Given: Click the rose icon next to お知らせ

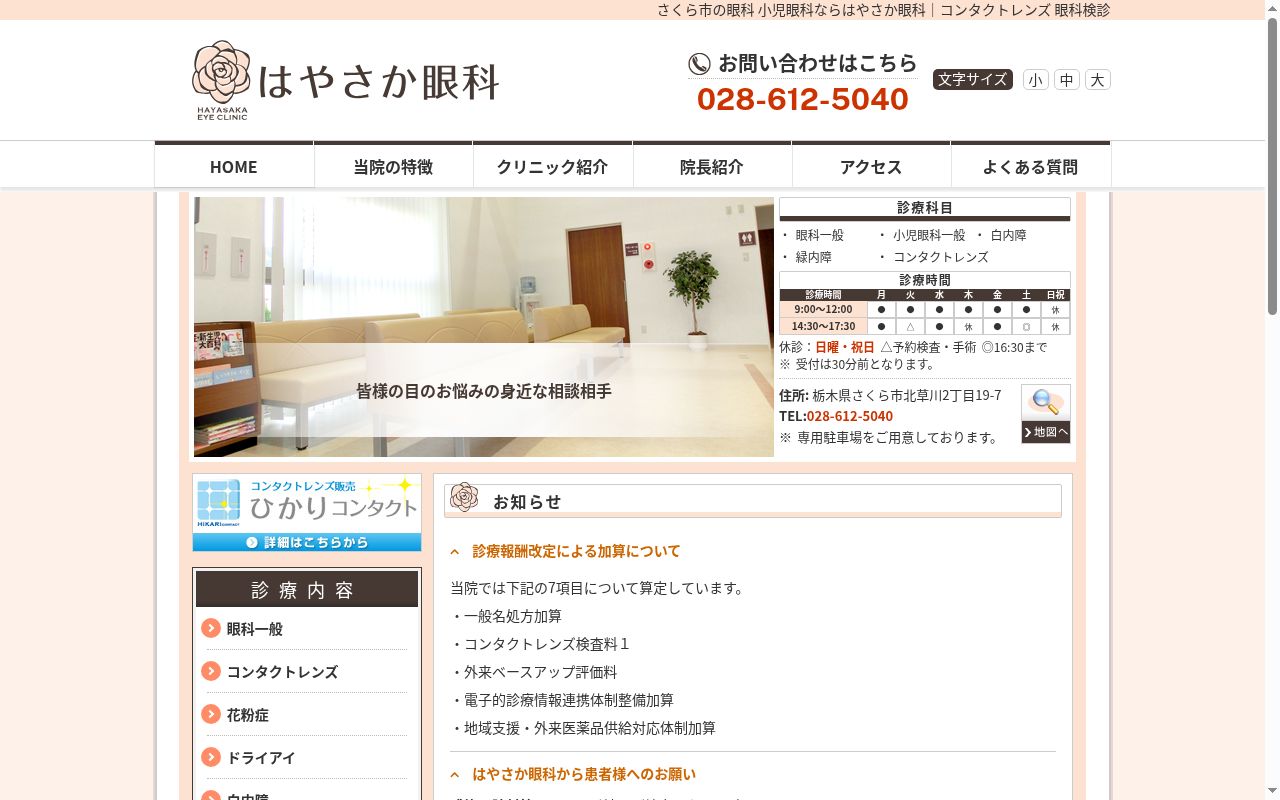Looking at the screenshot, I should tap(464, 497).
